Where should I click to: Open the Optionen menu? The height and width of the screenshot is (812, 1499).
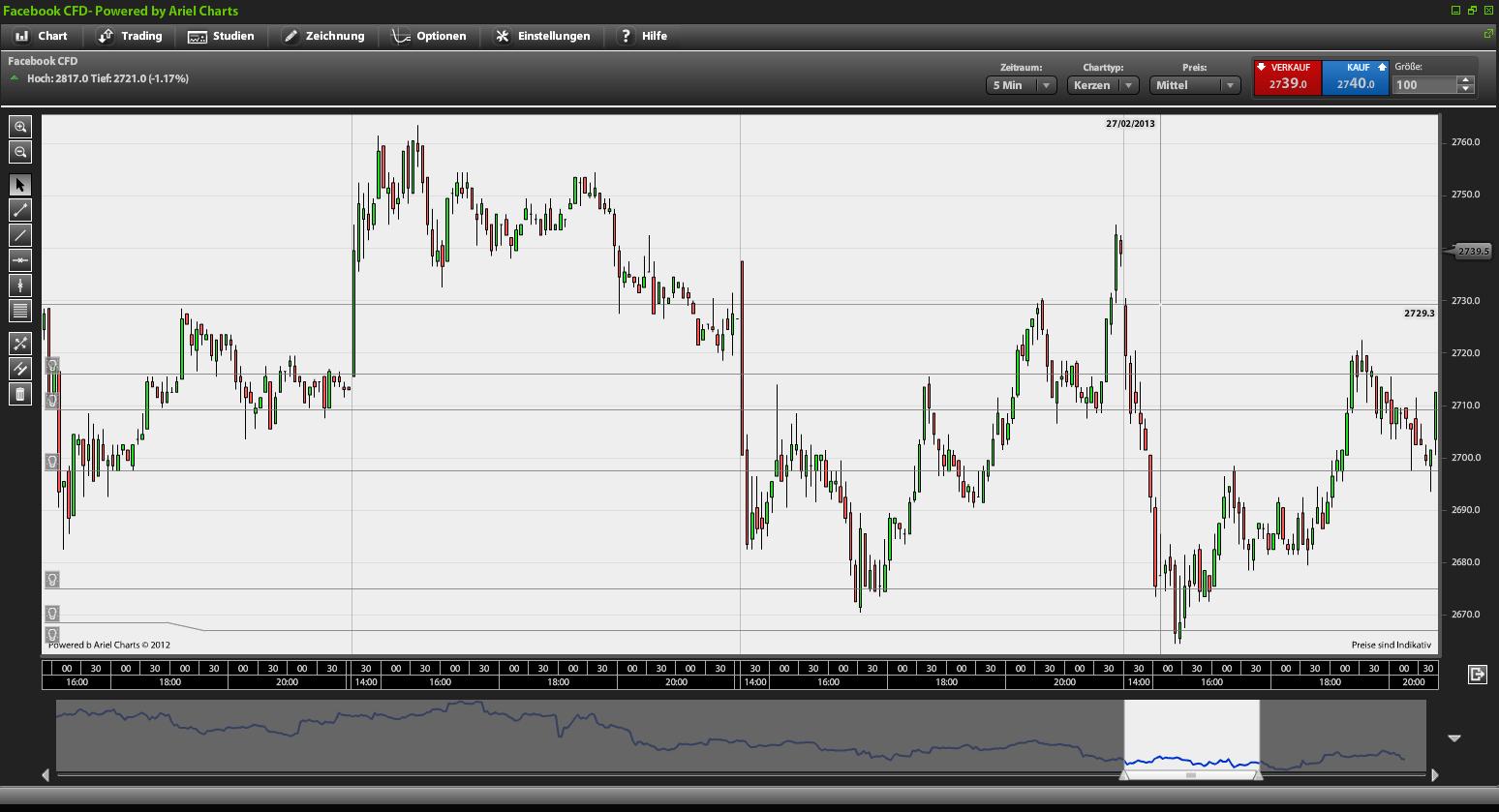[429, 36]
